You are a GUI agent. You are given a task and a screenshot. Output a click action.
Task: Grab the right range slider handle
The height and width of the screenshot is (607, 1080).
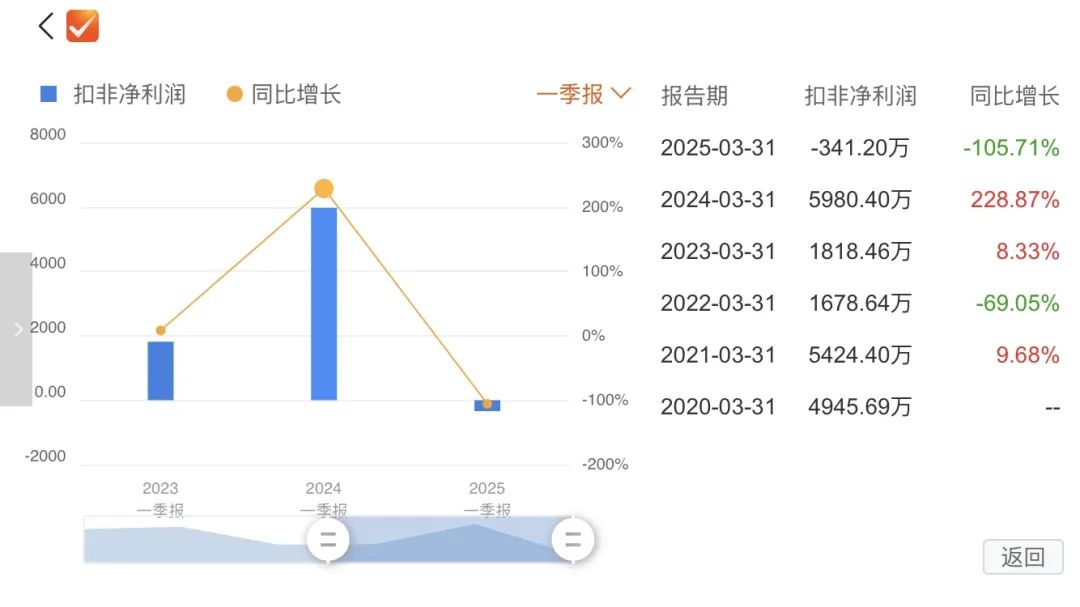573,539
